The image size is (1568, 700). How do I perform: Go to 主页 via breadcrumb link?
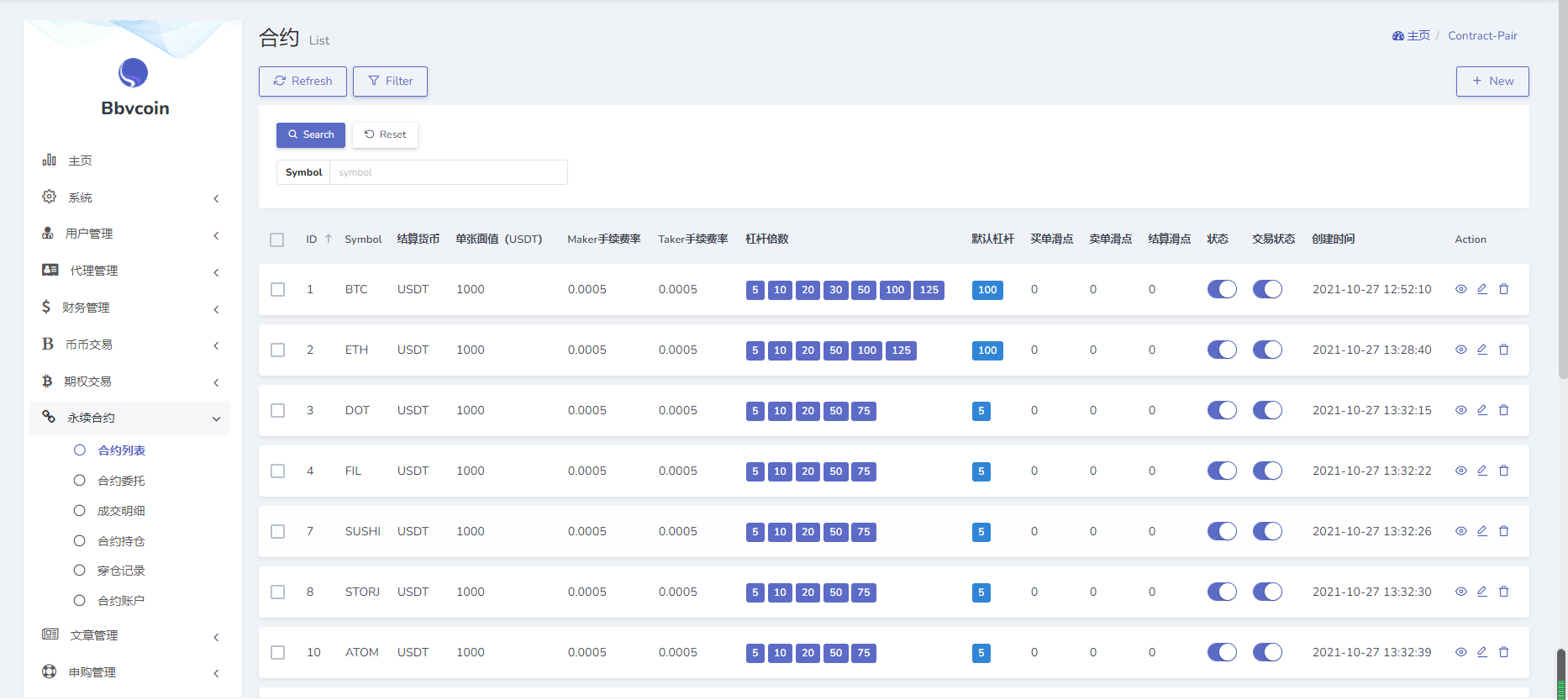1418,36
